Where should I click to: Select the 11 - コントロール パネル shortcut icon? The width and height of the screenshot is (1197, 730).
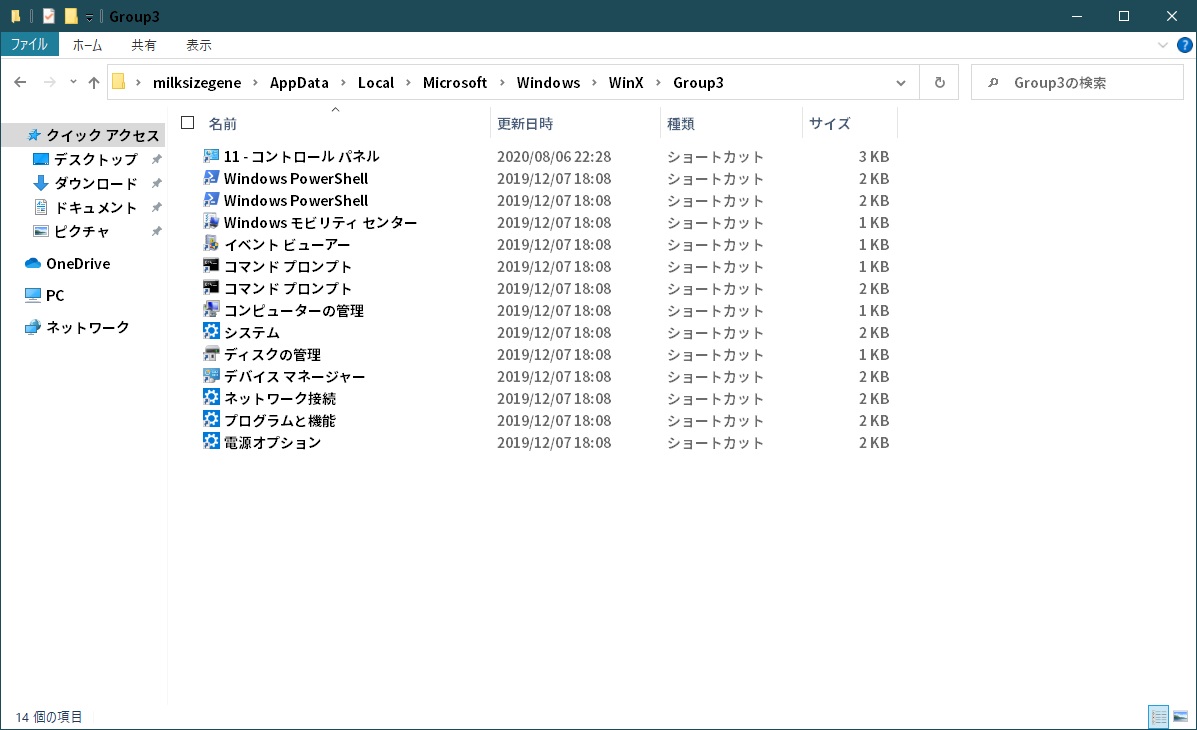(x=211, y=156)
